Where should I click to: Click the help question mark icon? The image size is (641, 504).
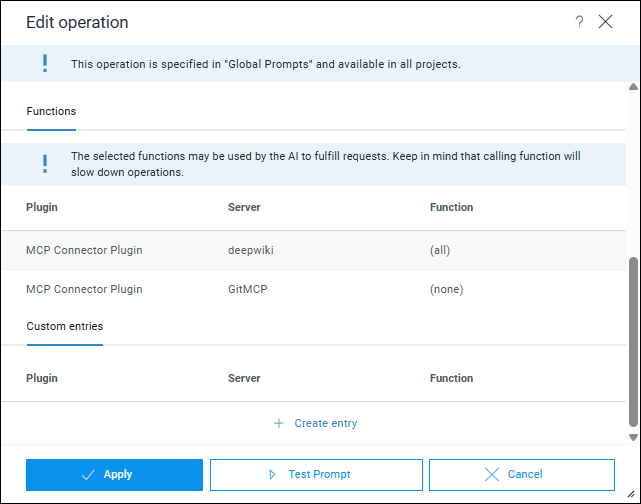579,22
